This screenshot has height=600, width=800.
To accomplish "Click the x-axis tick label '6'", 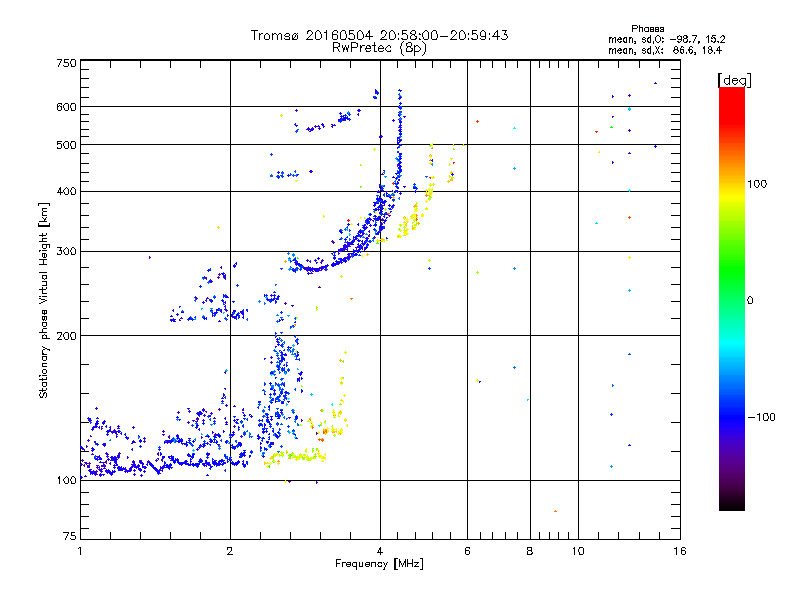I will click(x=467, y=551).
